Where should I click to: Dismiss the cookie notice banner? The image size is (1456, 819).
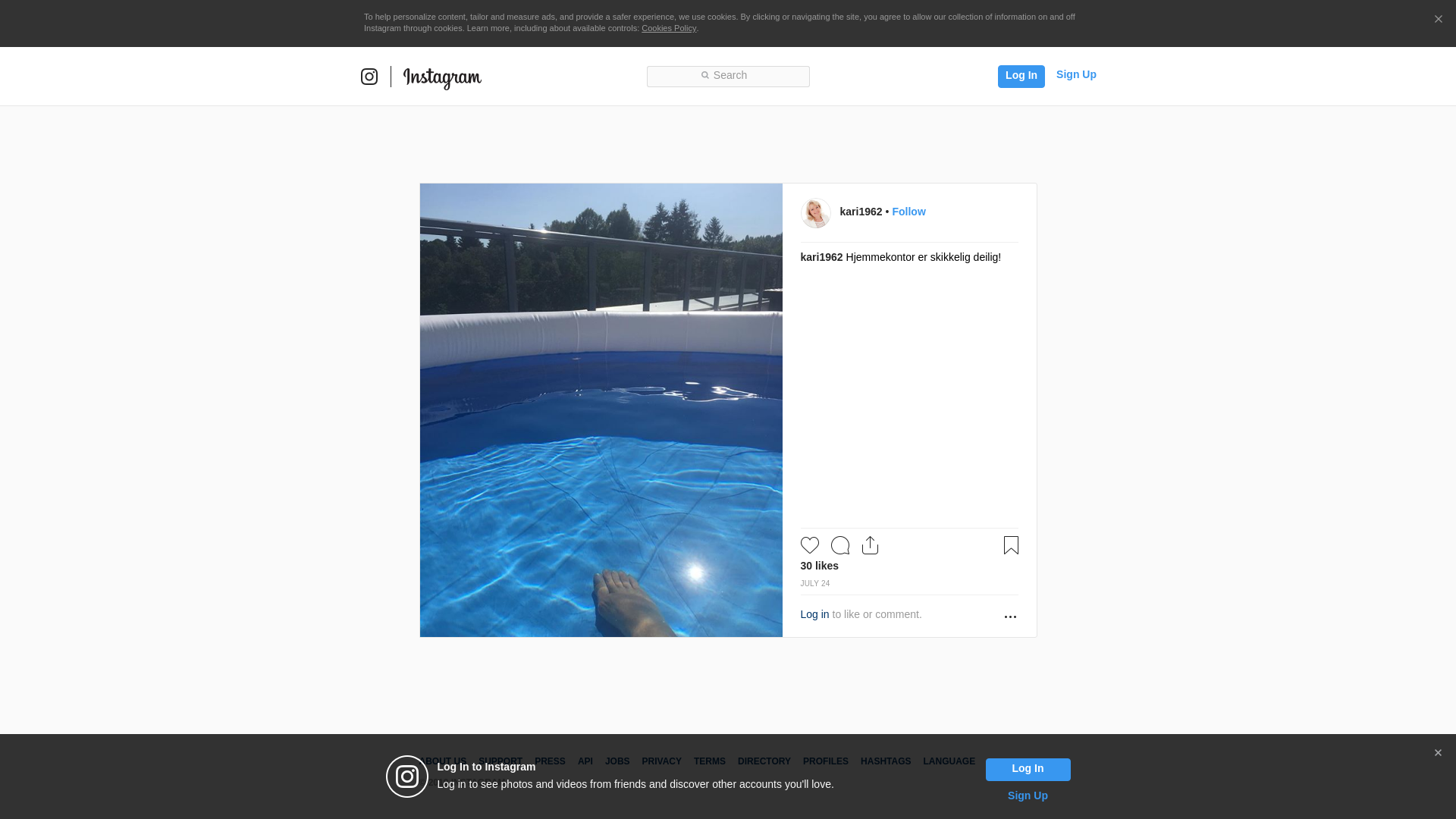tap(1438, 19)
